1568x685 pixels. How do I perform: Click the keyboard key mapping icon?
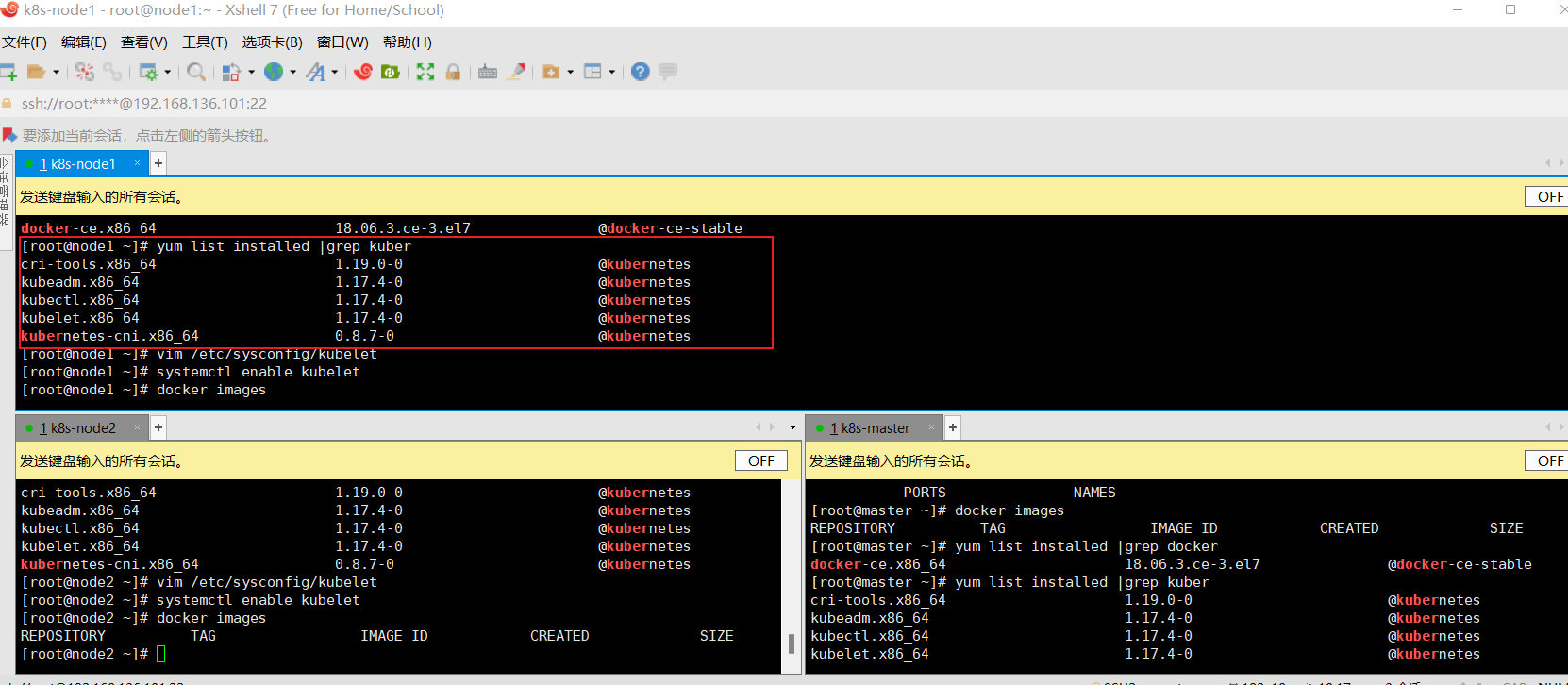point(488,72)
